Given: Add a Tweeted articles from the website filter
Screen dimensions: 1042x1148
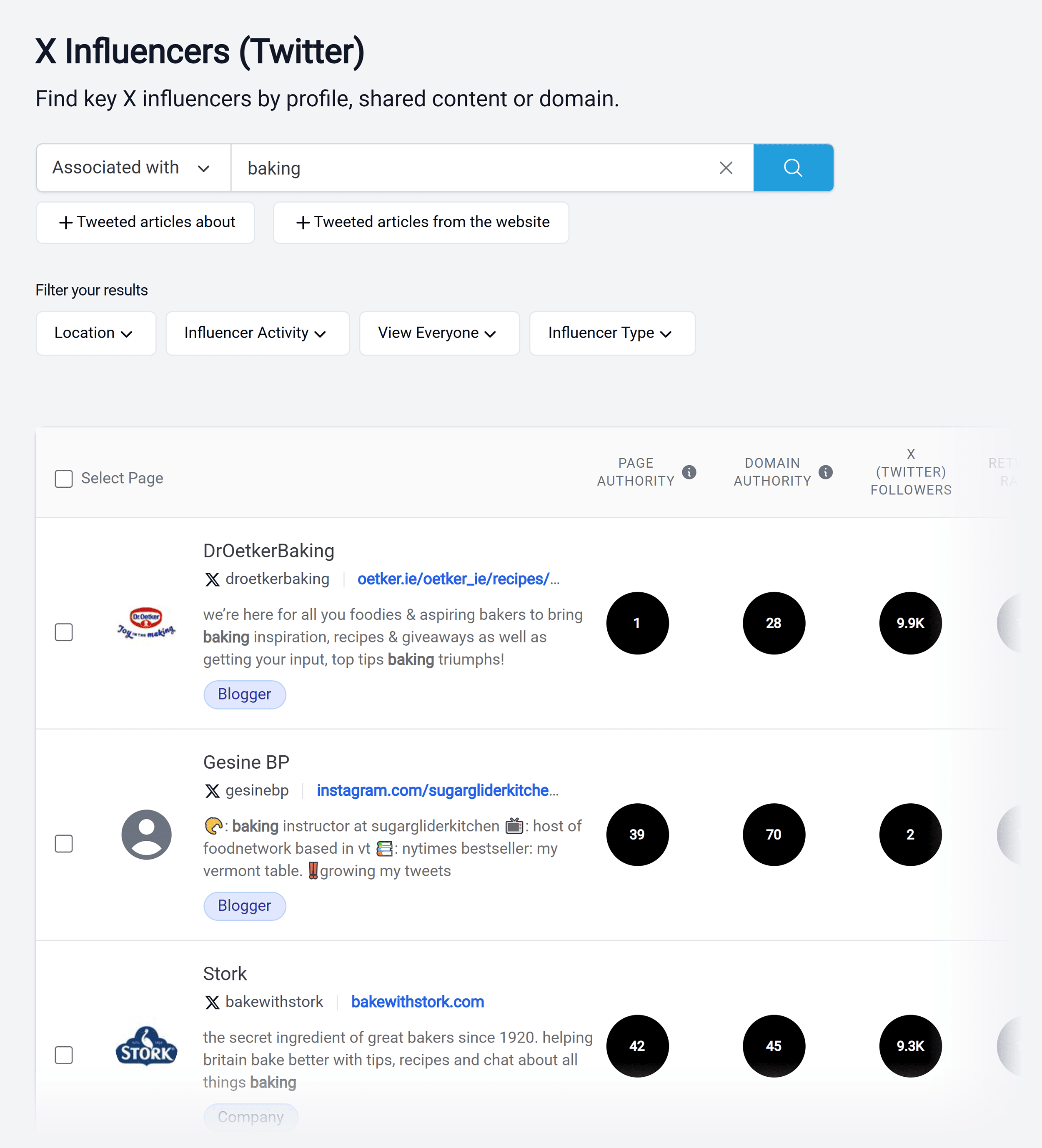Looking at the screenshot, I should click(x=420, y=223).
